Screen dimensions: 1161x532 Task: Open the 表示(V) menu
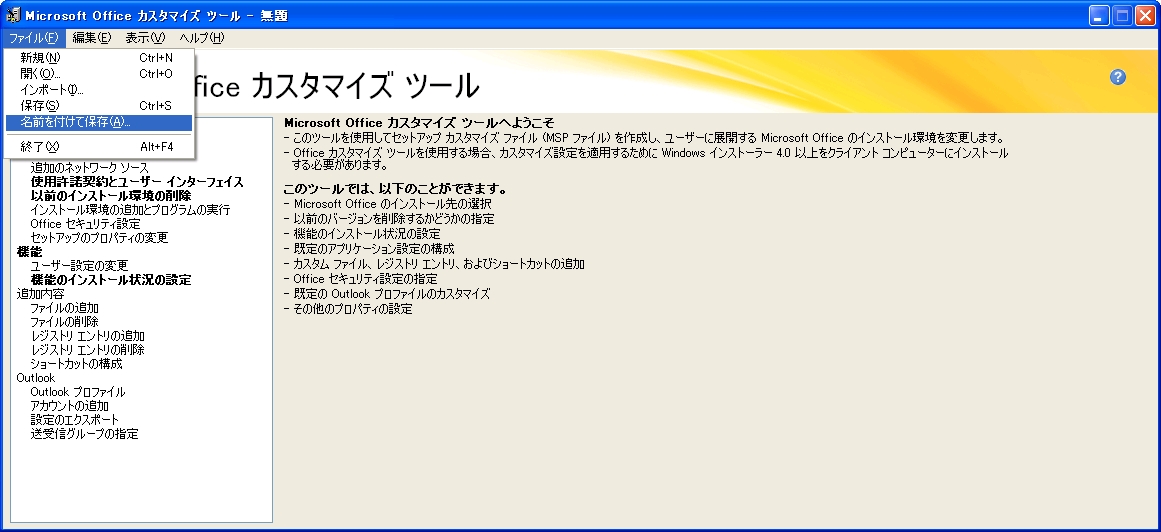tap(145, 38)
